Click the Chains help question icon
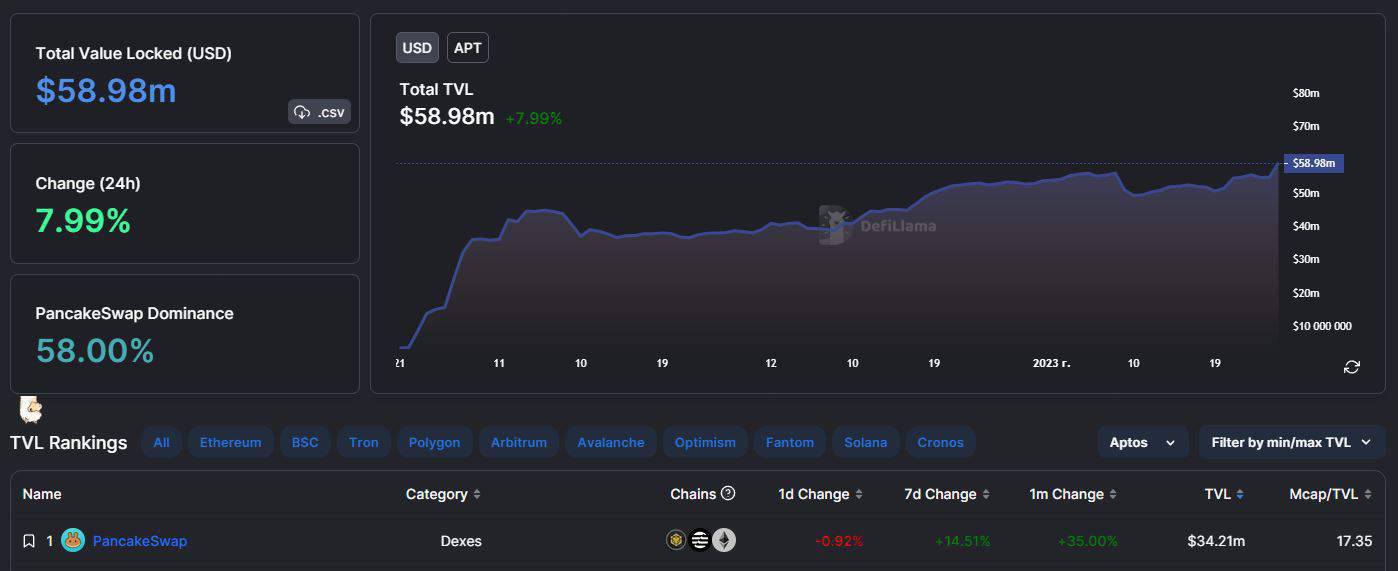The height and width of the screenshot is (571, 1398). (728, 493)
